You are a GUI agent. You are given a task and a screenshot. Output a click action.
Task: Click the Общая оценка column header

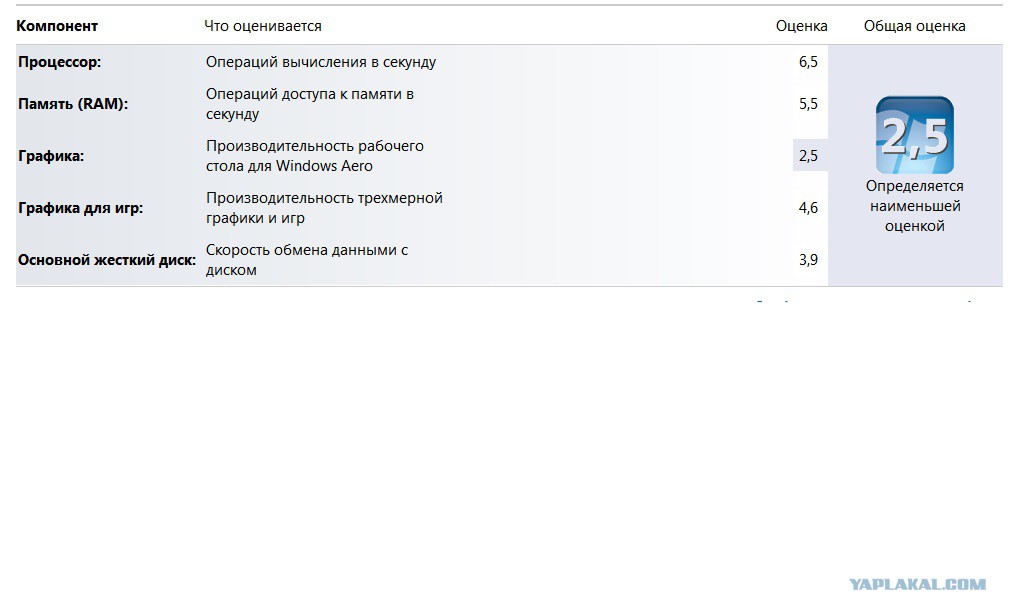click(x=914, y=26)
